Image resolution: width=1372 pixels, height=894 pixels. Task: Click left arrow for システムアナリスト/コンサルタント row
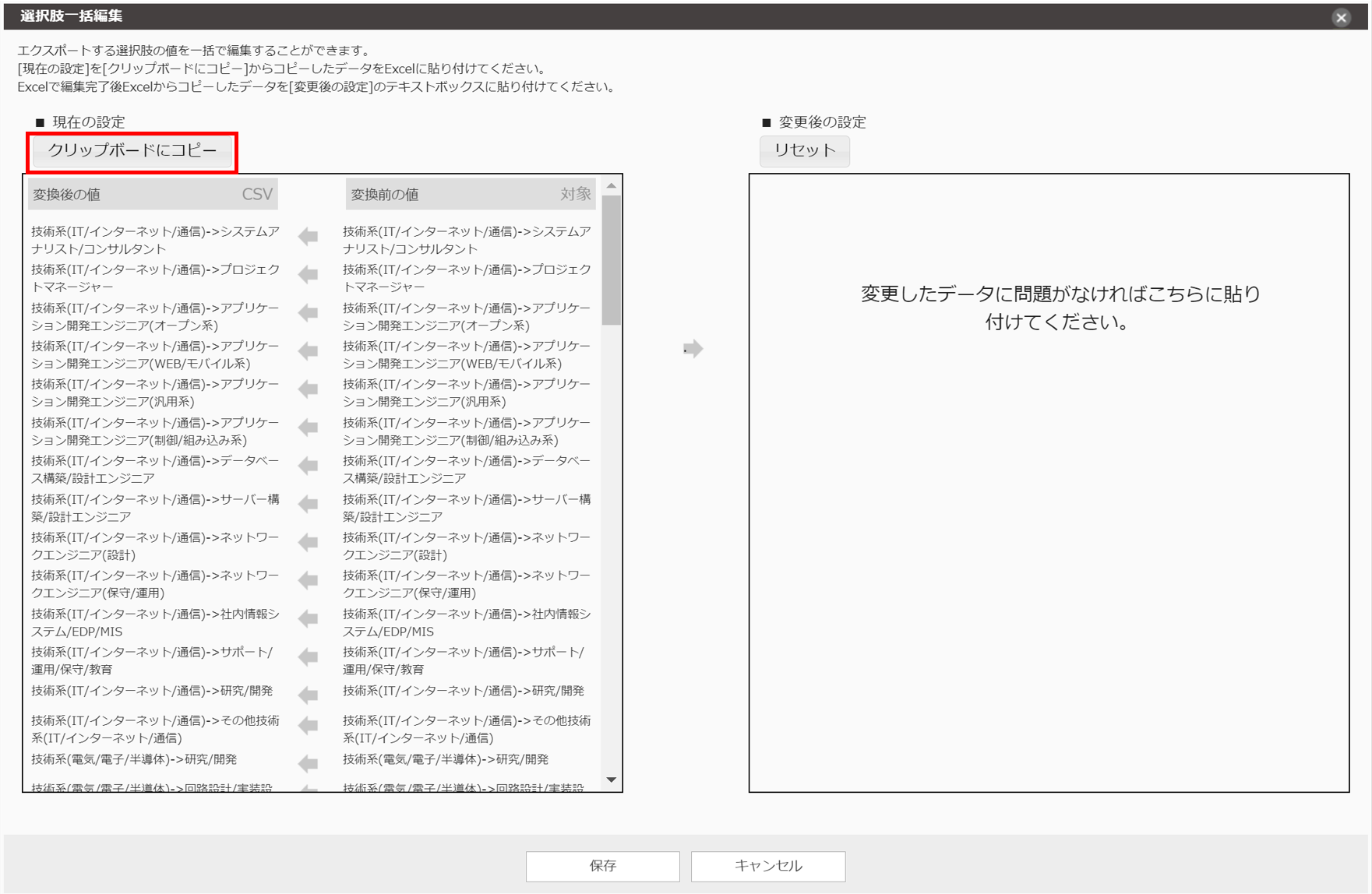pyautogui.click(x=309, y=237)
